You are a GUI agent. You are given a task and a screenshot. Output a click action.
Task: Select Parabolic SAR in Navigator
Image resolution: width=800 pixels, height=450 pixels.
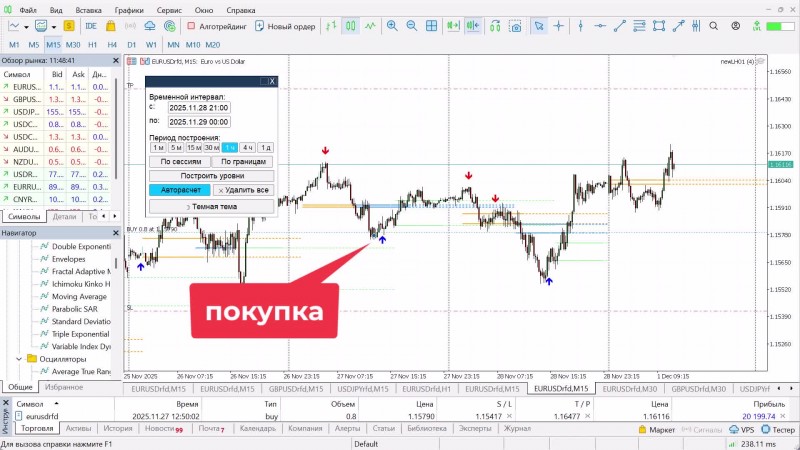point(74,309)
